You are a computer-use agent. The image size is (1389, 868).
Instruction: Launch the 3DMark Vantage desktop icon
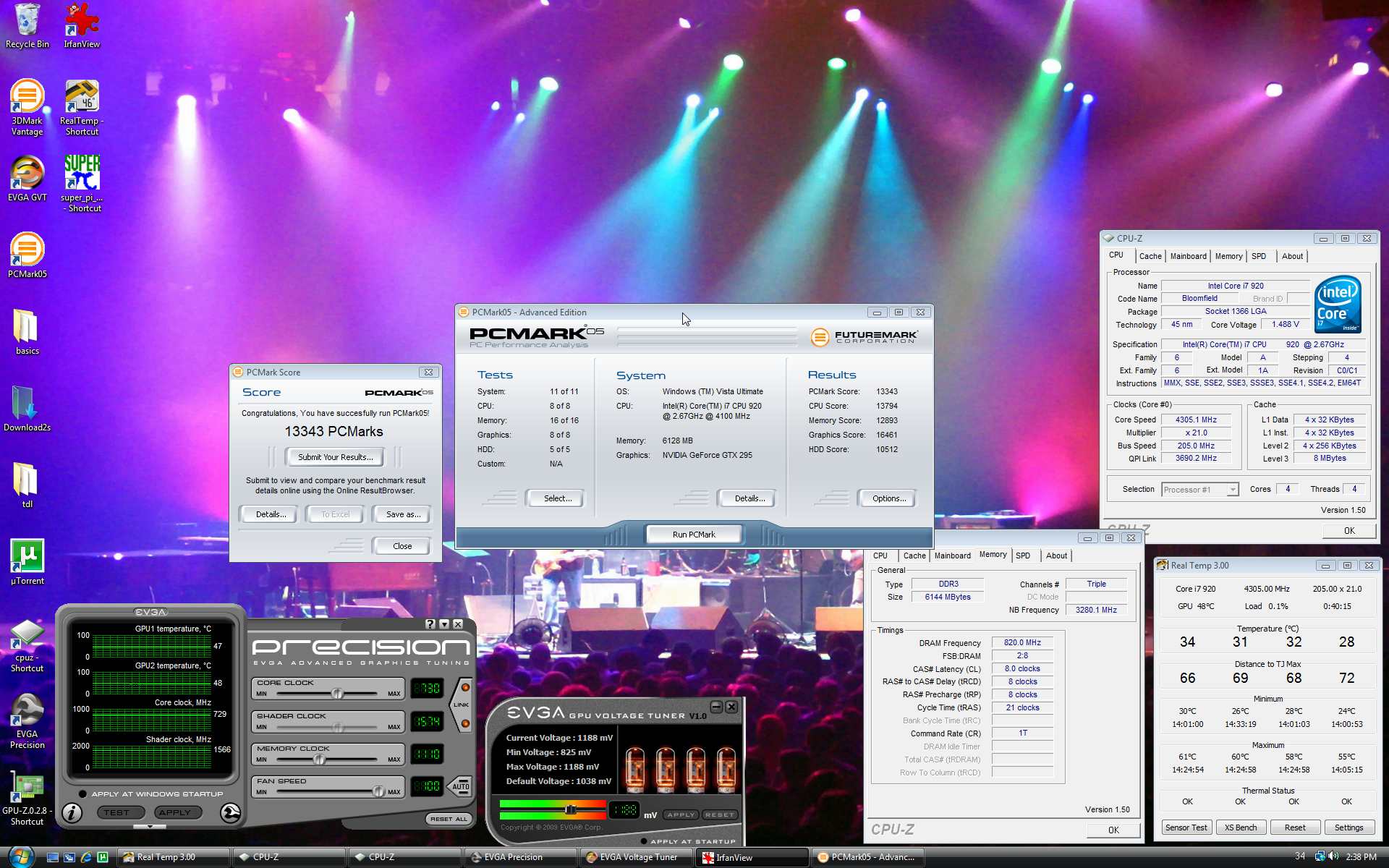tap(27, 108)
